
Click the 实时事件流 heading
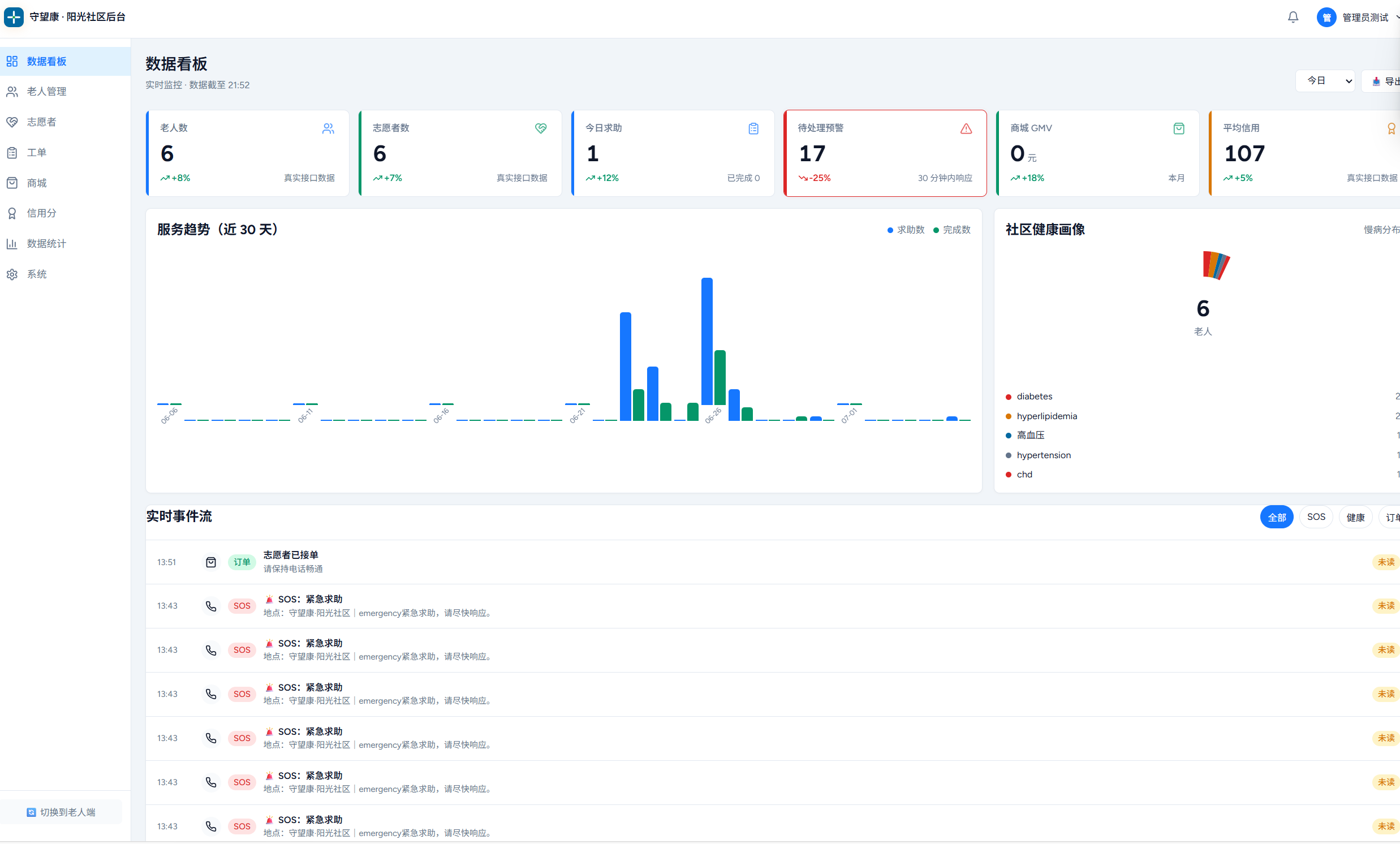point(179,516)
